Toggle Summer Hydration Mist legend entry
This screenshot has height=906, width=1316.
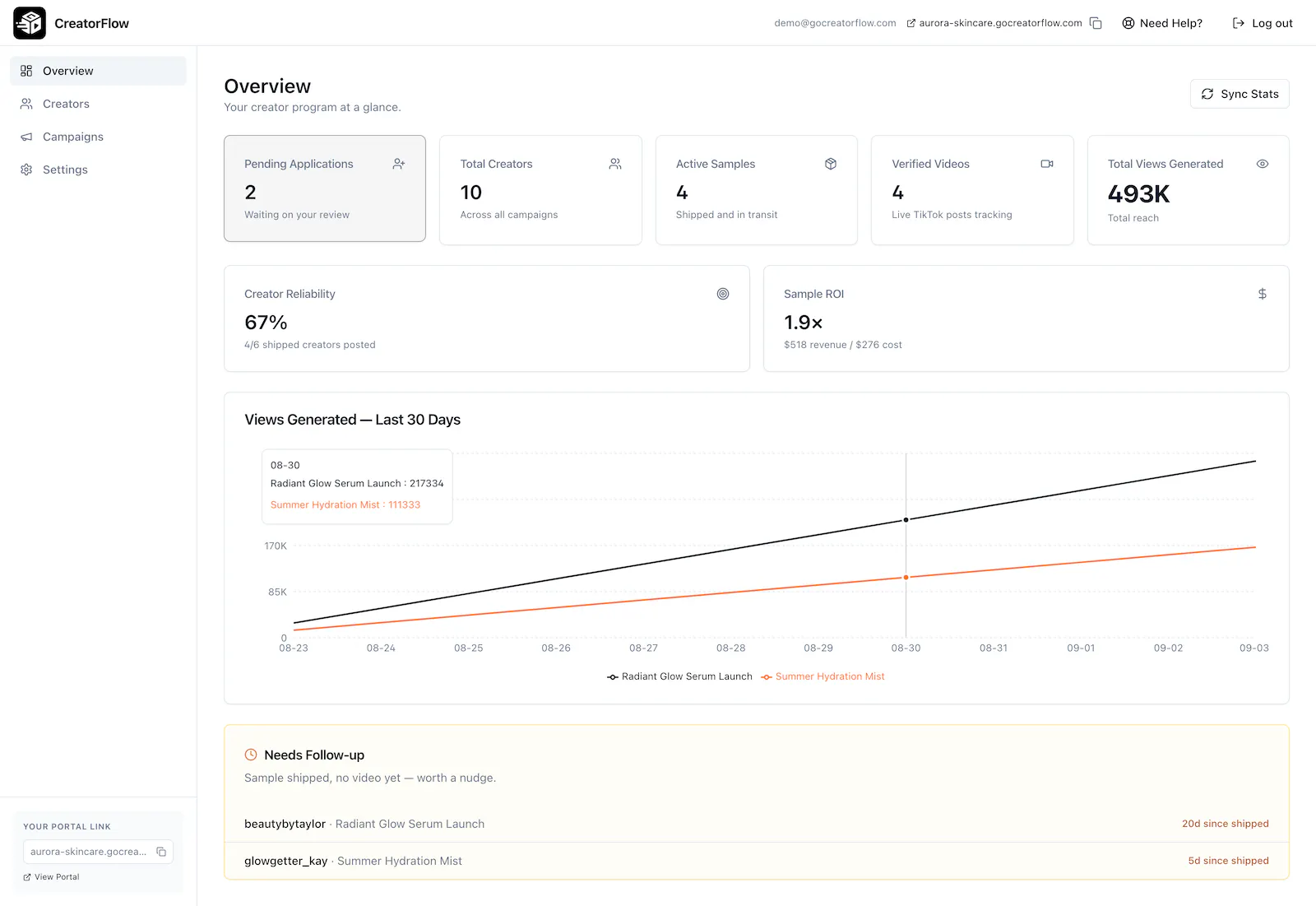click(x=822, y=676)
